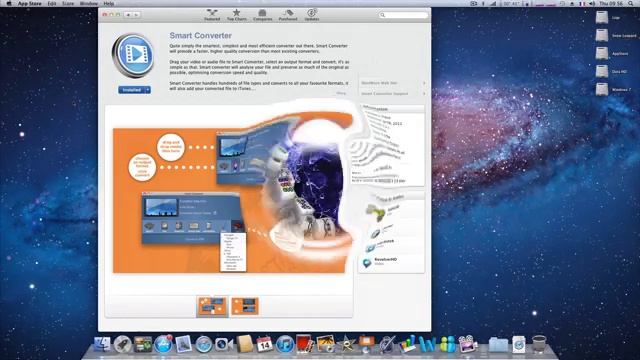Image resolution: width=640 pixels, height=360 pixels.
Task: Open iTunes in the Dock
Action: [285, 344]
